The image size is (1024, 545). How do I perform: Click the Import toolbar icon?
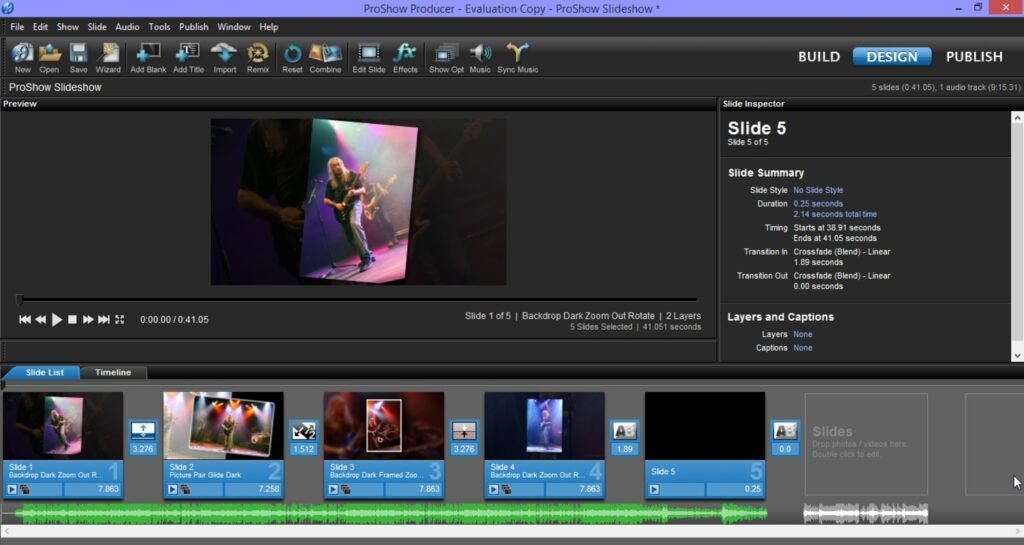tap(225, 57)
